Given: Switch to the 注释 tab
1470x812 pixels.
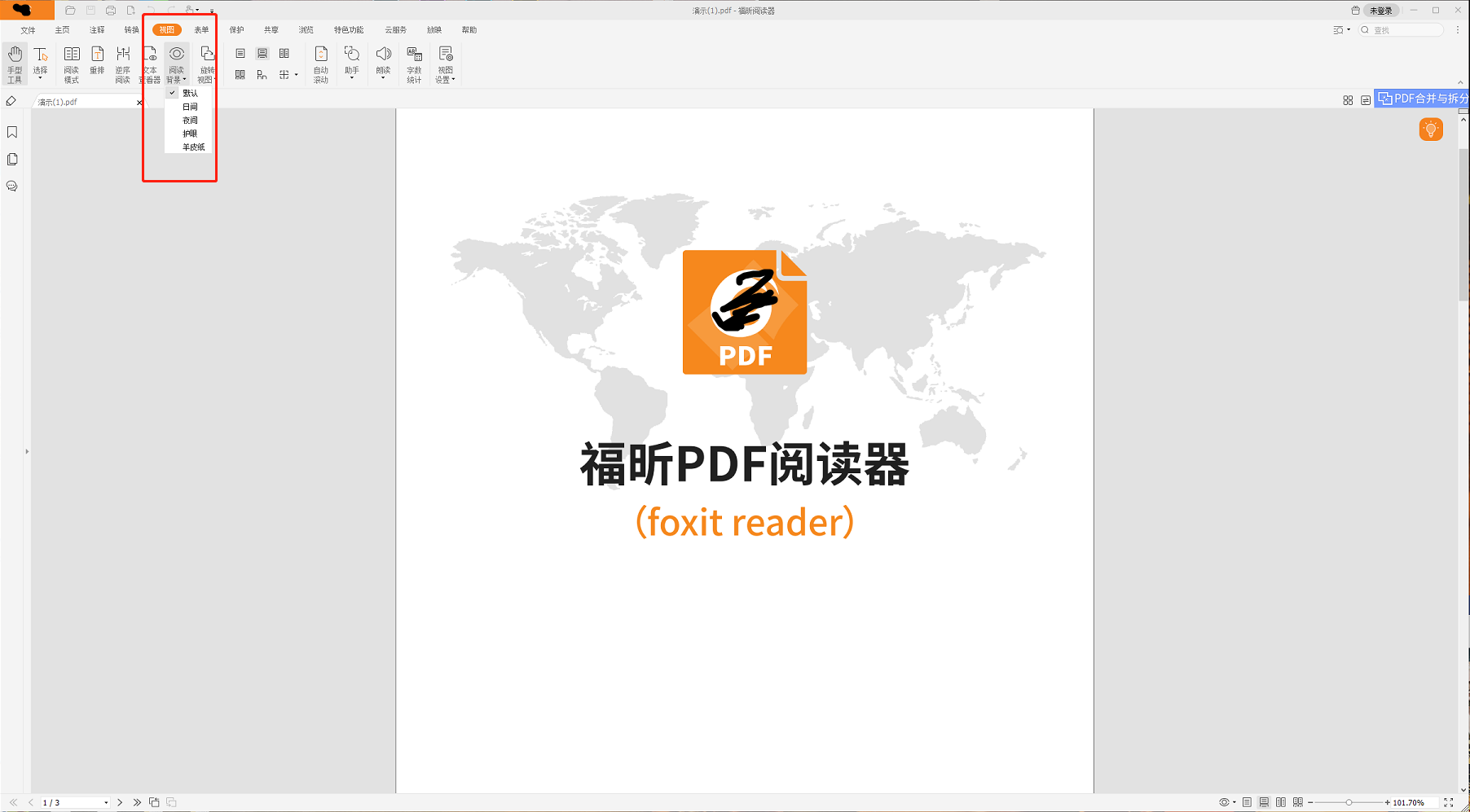Looking at the screenshot, I should point(97,30).
